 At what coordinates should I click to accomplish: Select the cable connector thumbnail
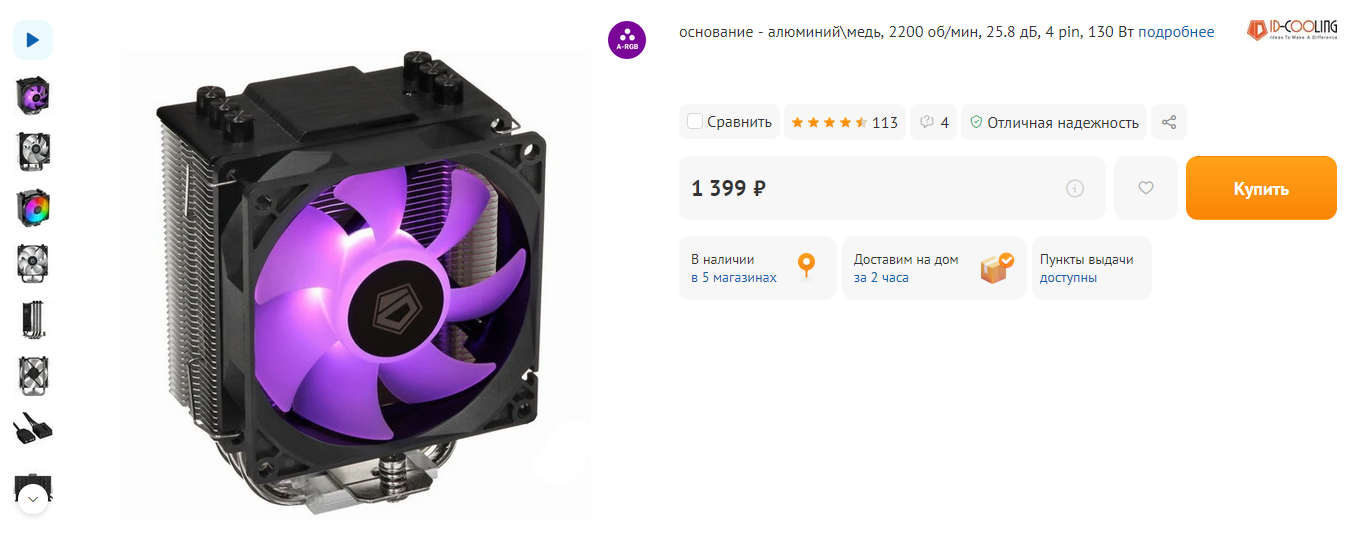[33, 430]
